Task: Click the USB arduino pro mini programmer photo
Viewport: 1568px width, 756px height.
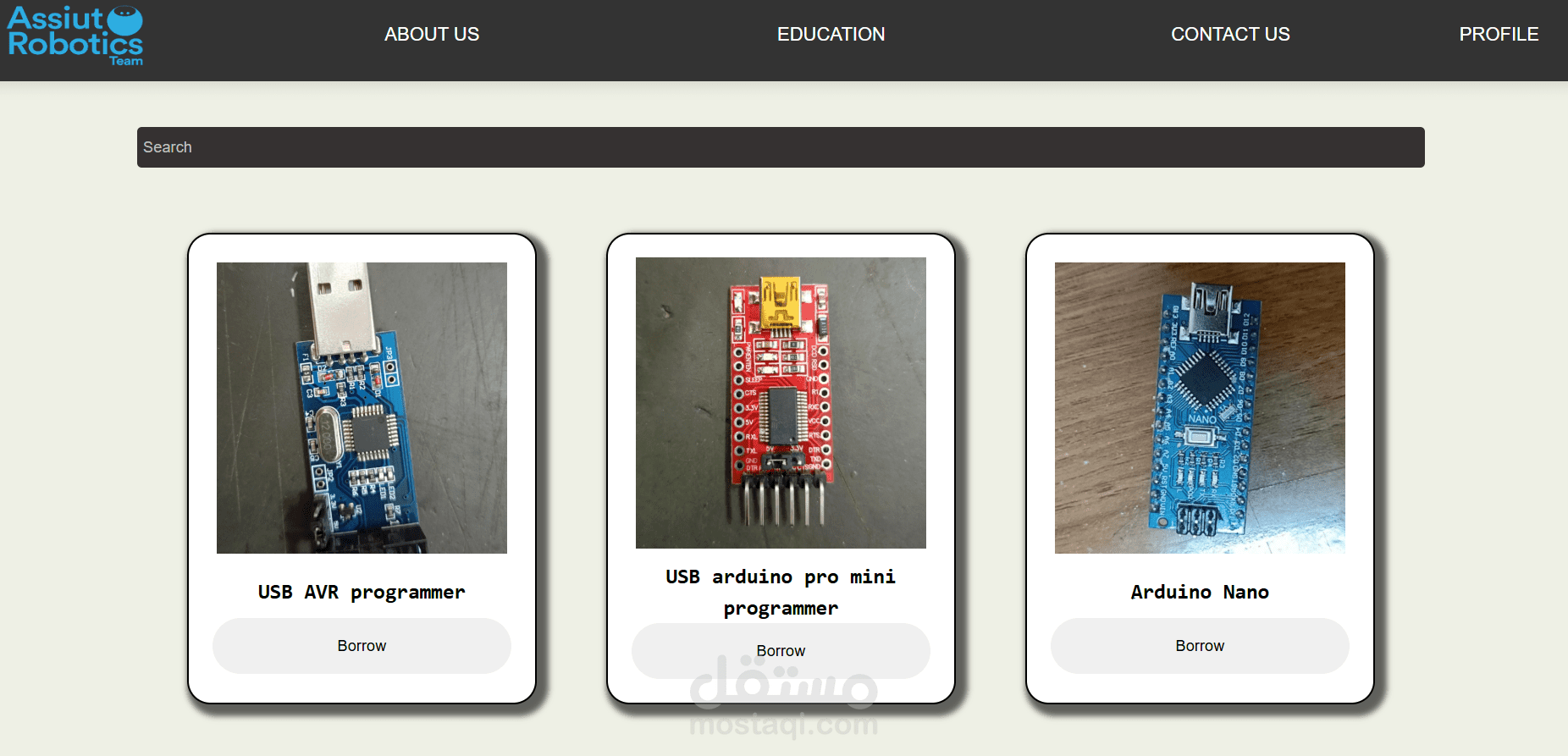Action: [781, 403]
